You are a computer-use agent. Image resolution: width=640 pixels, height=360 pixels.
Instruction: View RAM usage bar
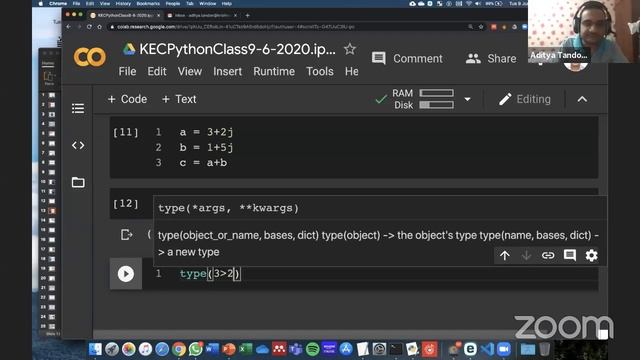[x=436, y=93]
